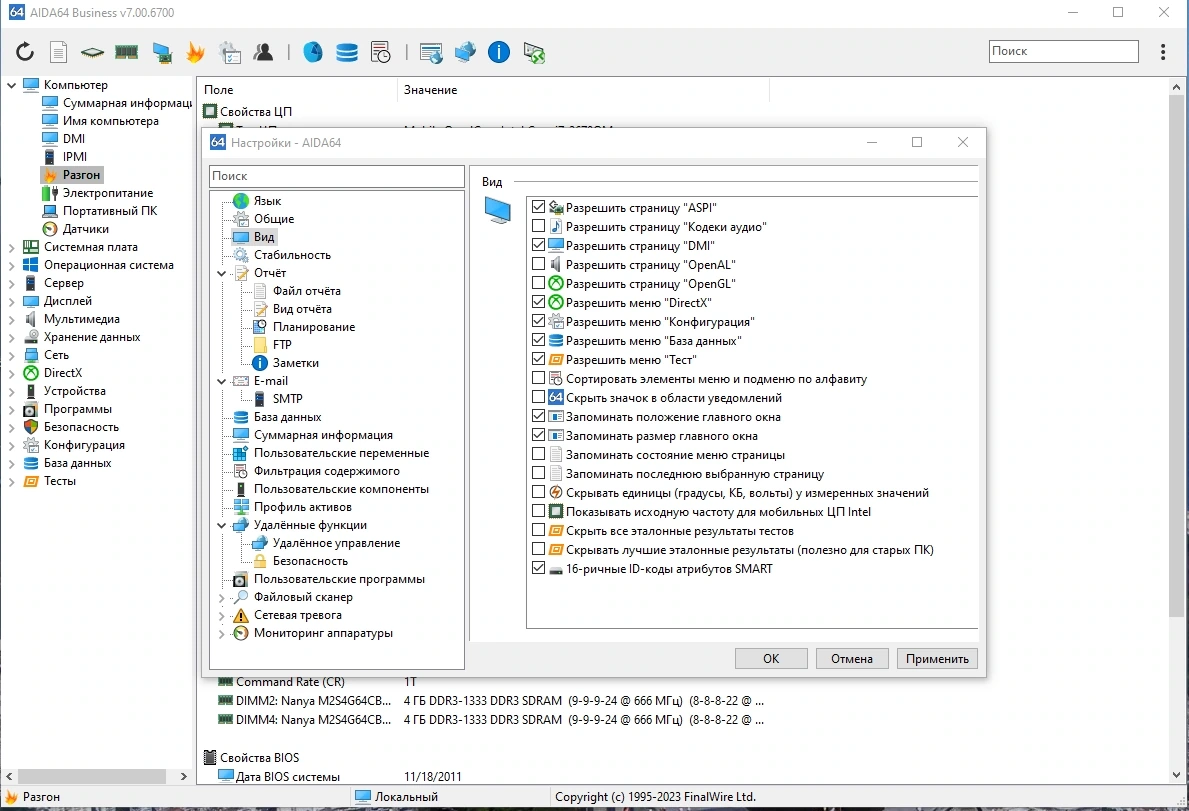Uncheck Разрешить меню "DirectX"
Viewport: 1189px width, 811px height.
[x=538, y=302]
